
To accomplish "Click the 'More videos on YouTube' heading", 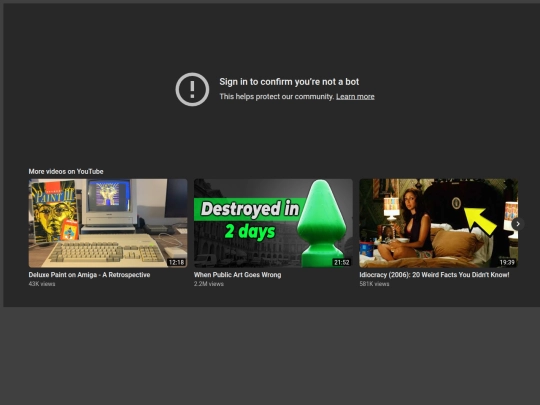I will [66, 172].
